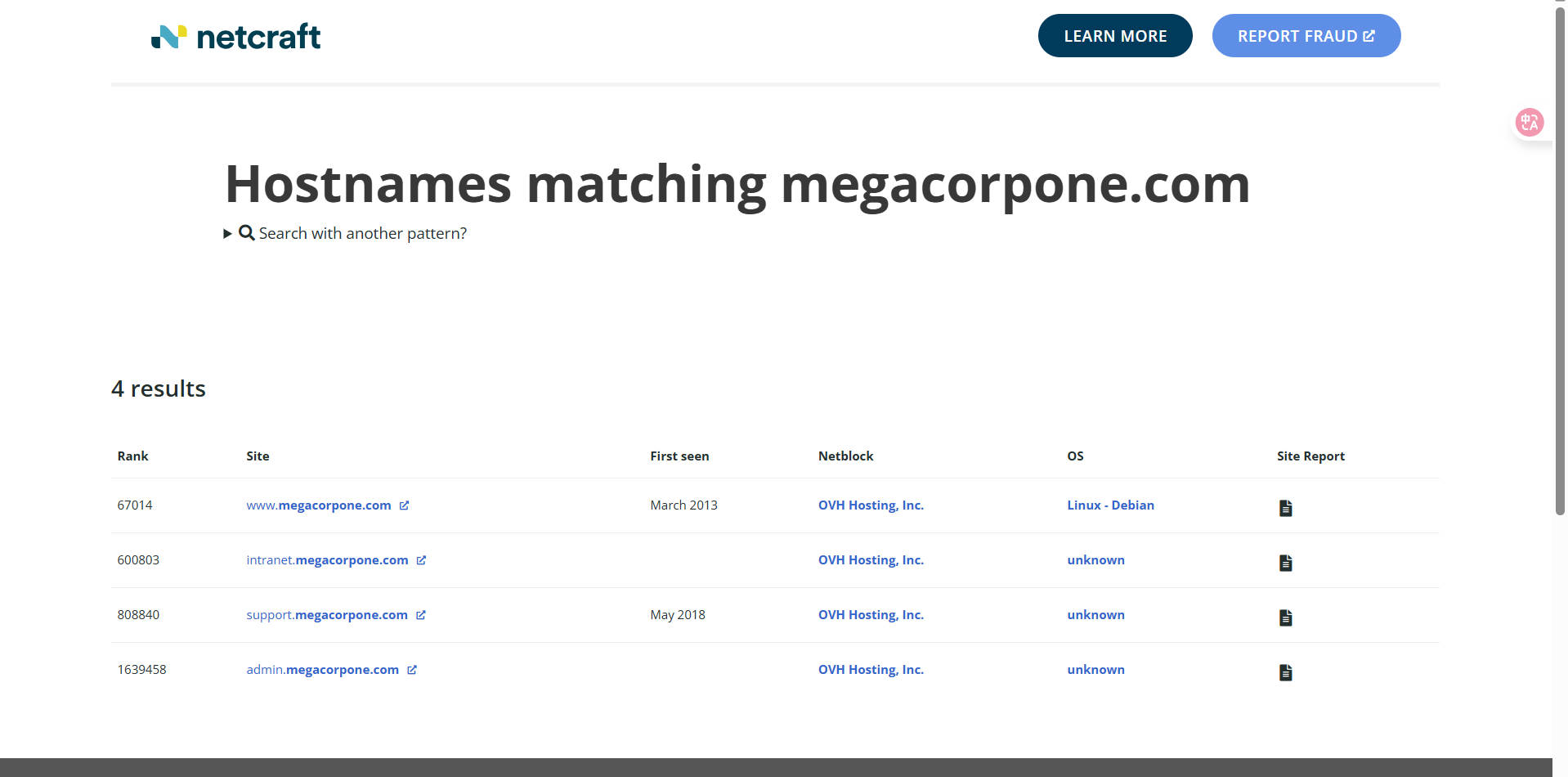The height and width of the screenshot is (777, 1568).
Task: Click the Site column header
Action: click(x=258, y=456)
